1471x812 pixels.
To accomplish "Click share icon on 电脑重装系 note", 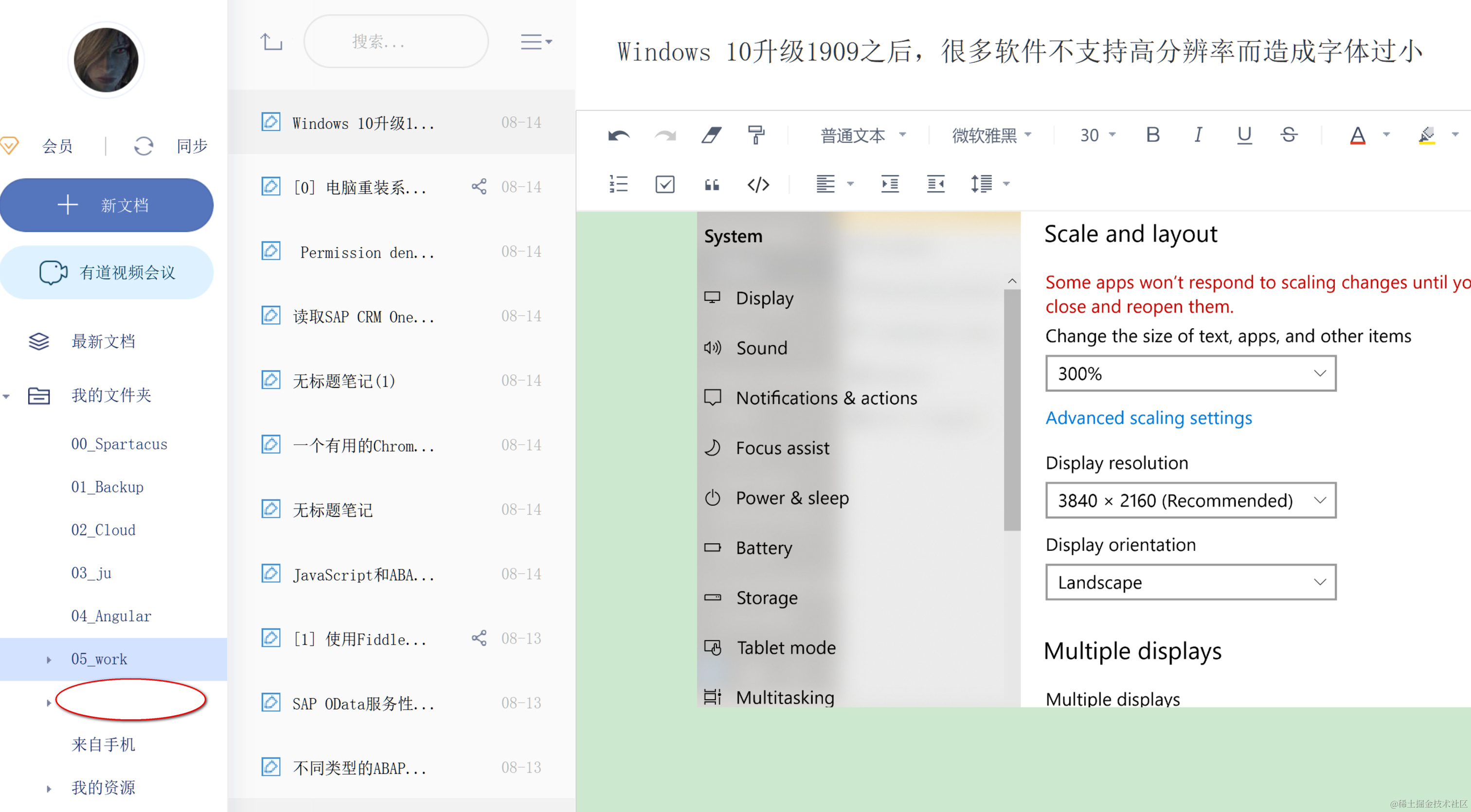I will point(479,187).
